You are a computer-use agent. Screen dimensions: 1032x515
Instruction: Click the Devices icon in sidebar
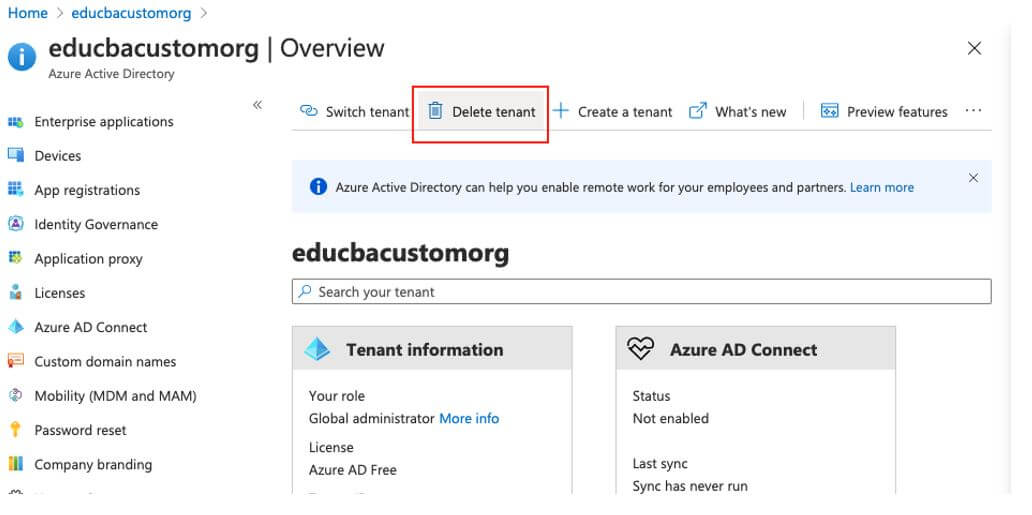click(x=15, y=156)
